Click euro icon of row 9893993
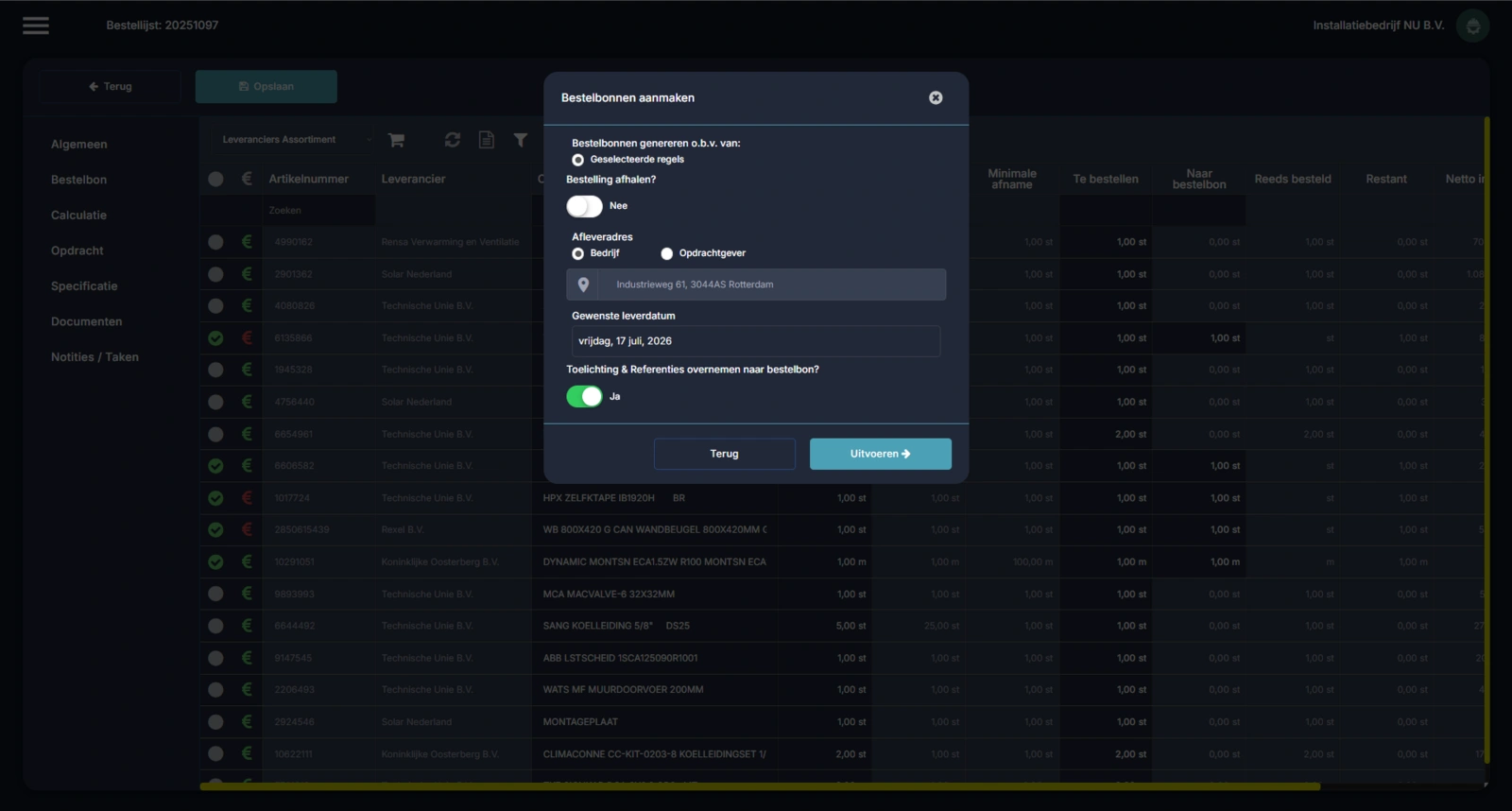The width and height of the screenshot is (1512, 811). click(x=247, y=594)
